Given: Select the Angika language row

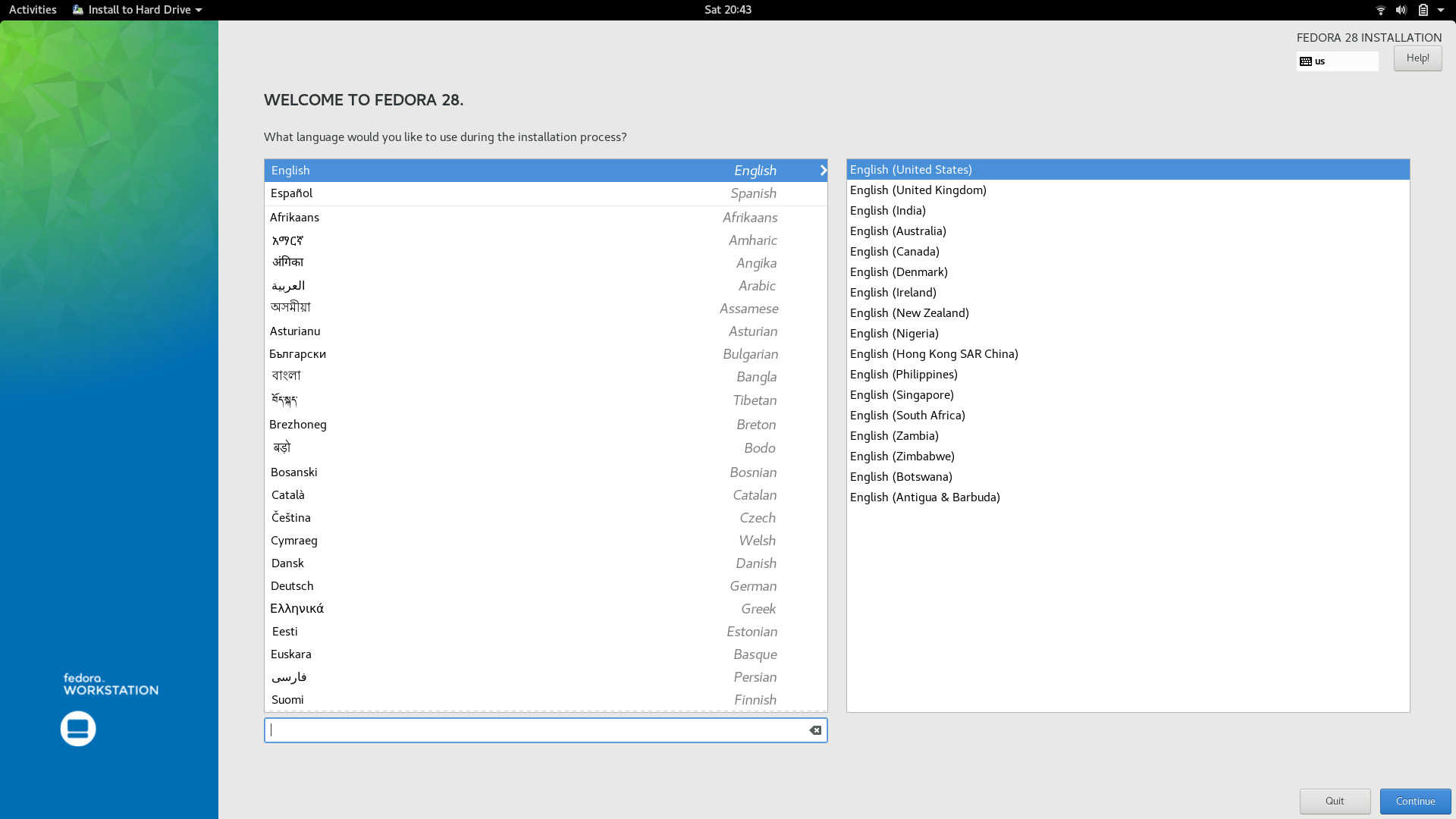Looking at the screenshot, I should [545, 263].
